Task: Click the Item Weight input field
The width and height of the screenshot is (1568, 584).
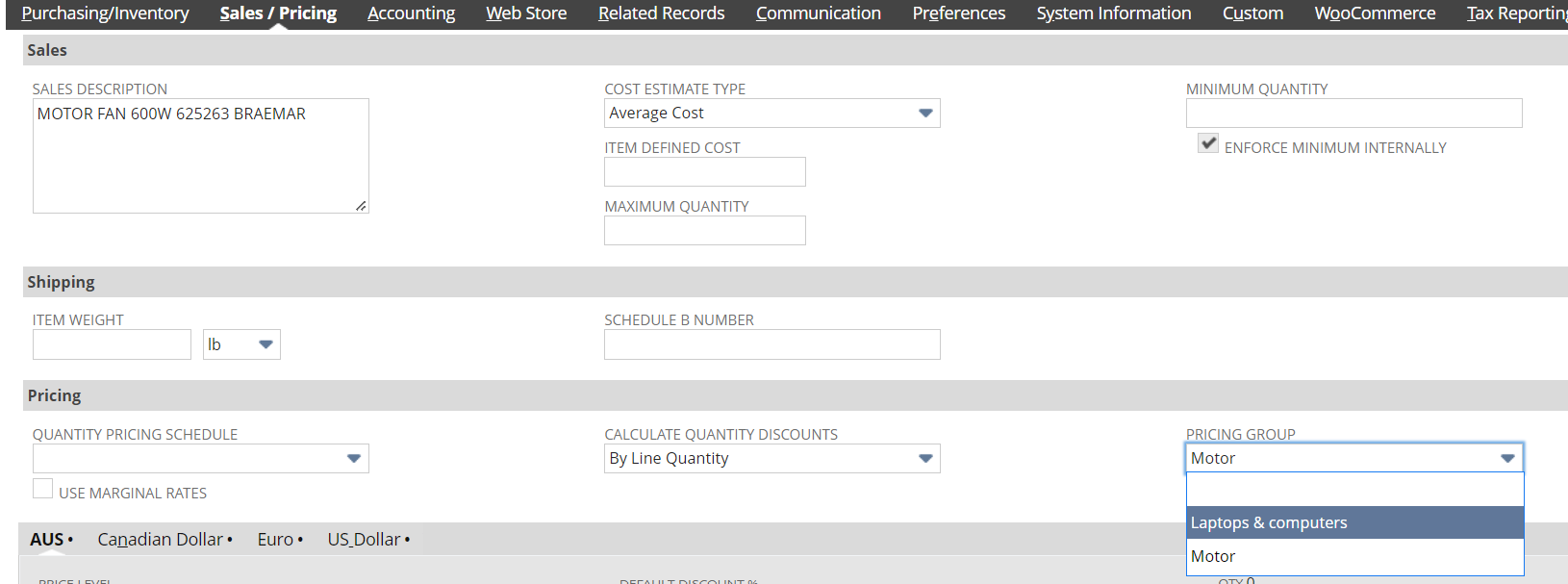Action: click(x=112, y=344)
